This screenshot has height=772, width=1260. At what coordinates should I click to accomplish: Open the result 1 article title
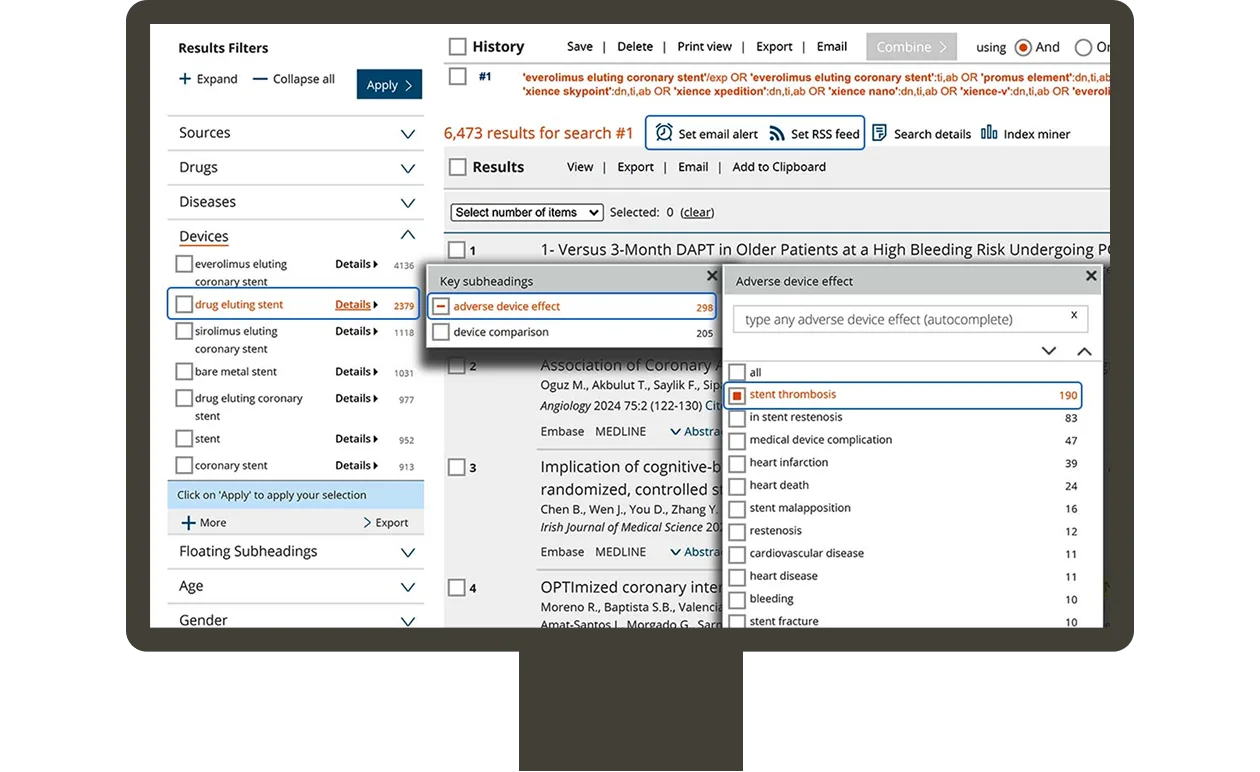825,250
